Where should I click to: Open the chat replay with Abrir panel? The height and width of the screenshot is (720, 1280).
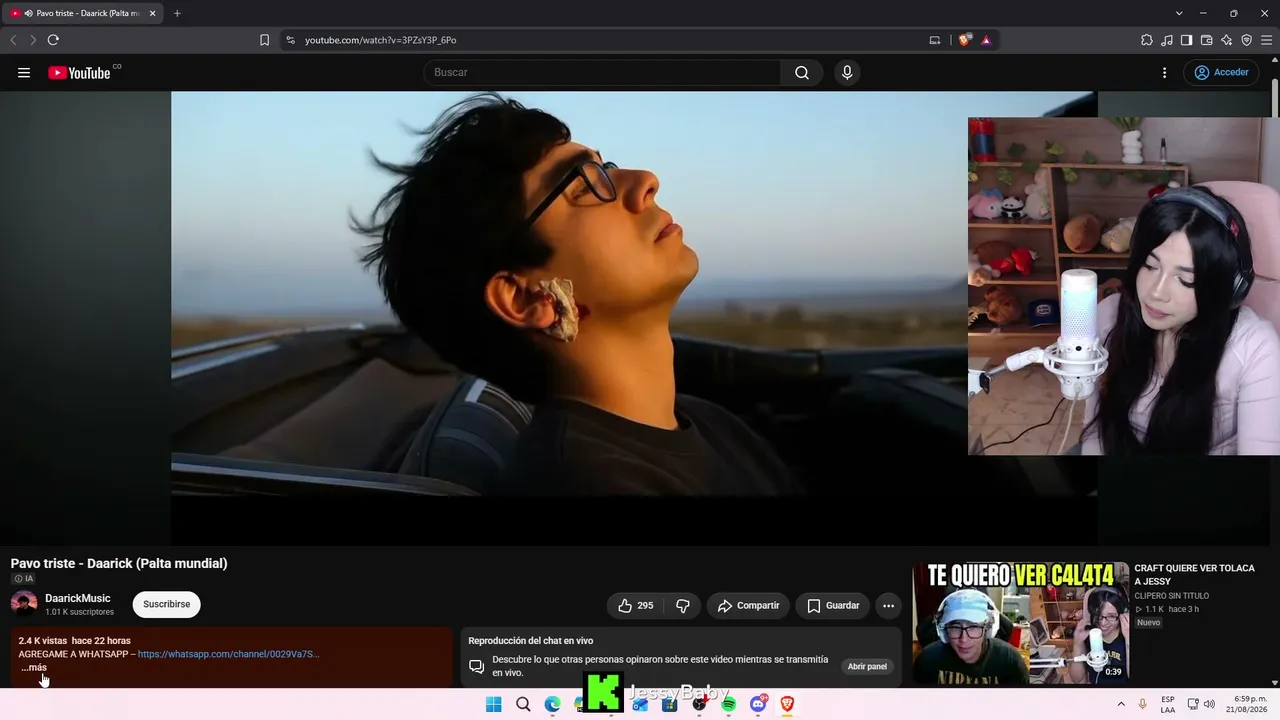click(867, 666)
